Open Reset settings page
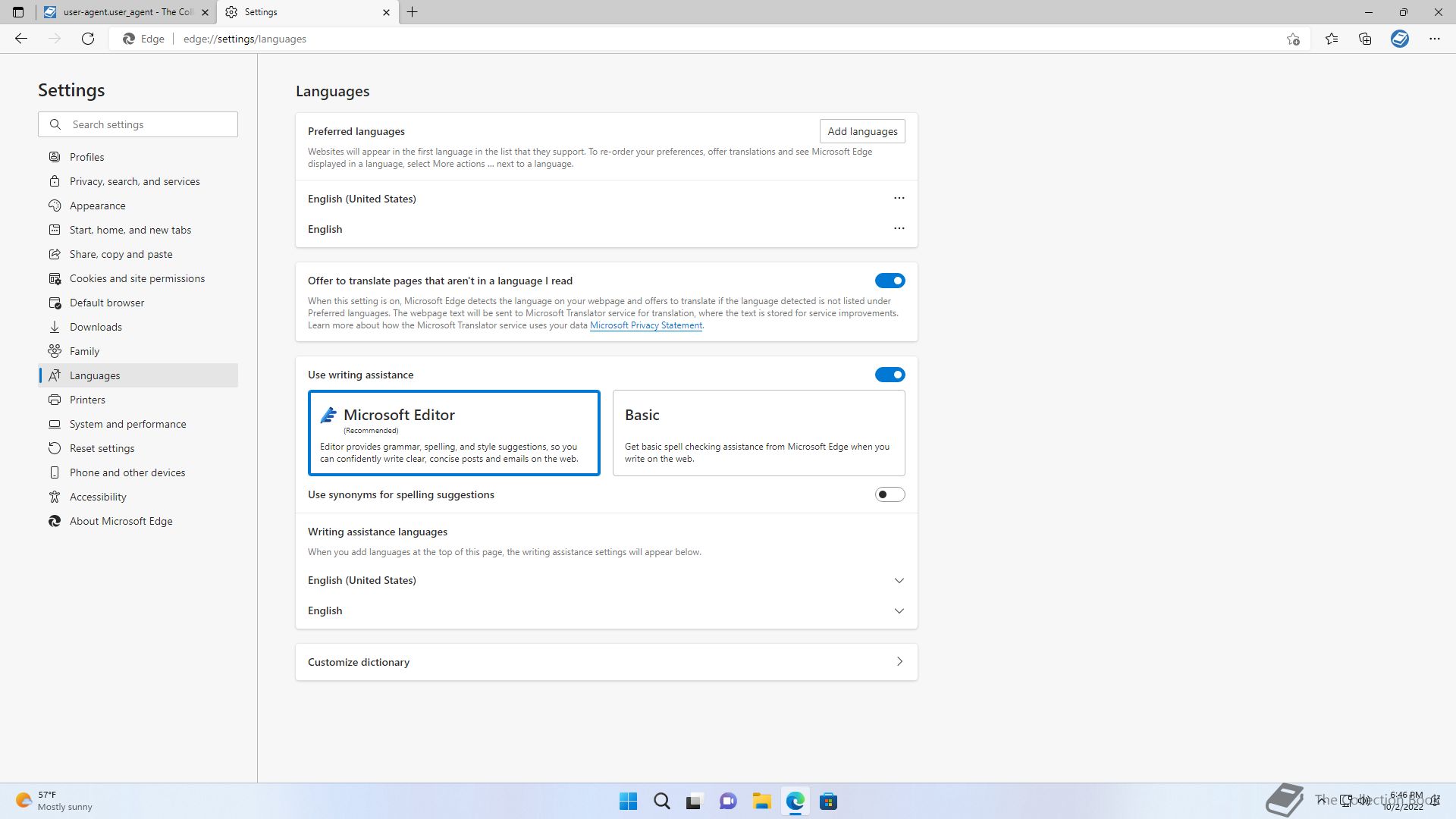 (x=138, y=448)
